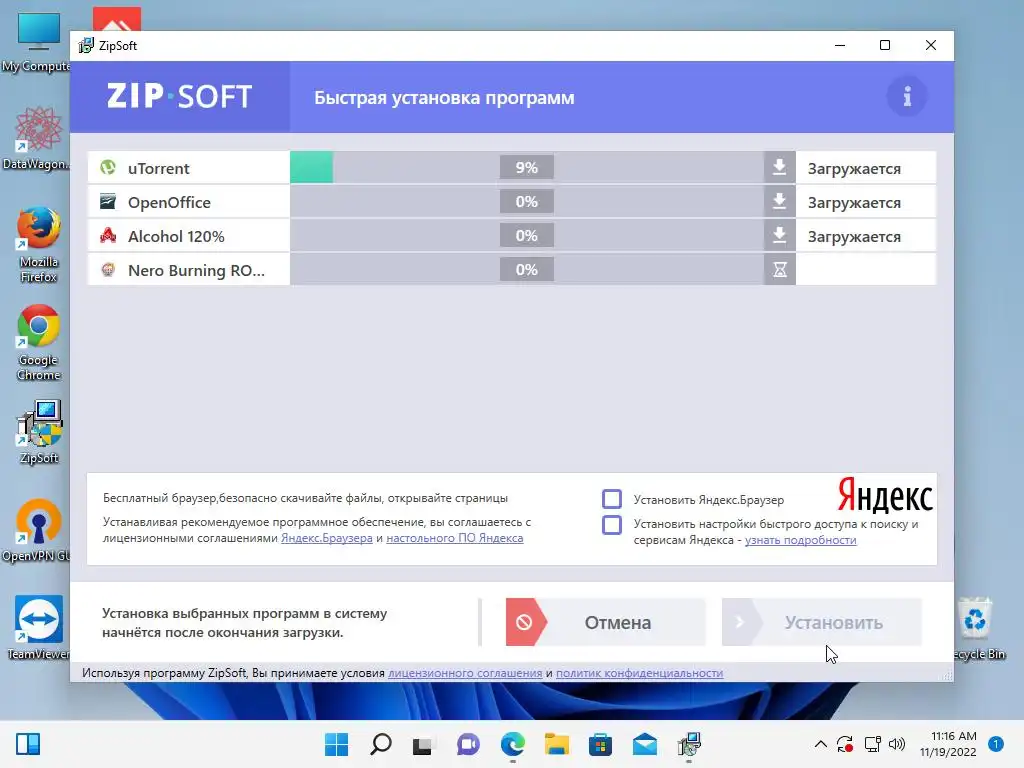Viewport: 1024px width, 768px height.
Task: Click 'Быстрая установка программ' header title
Action: tap(444, 98)
